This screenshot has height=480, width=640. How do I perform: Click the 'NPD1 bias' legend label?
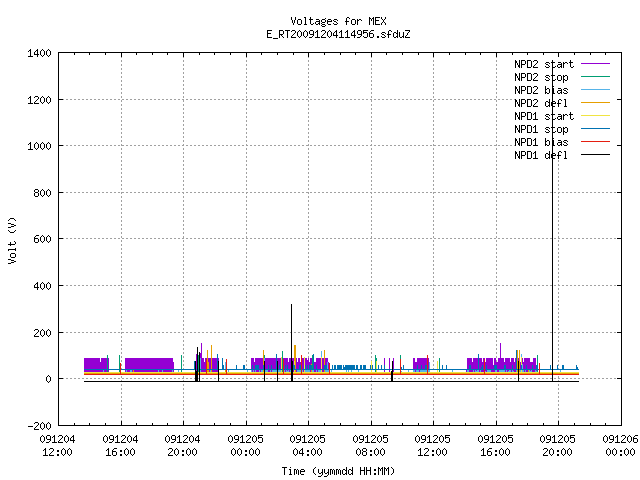coord(541,142)
